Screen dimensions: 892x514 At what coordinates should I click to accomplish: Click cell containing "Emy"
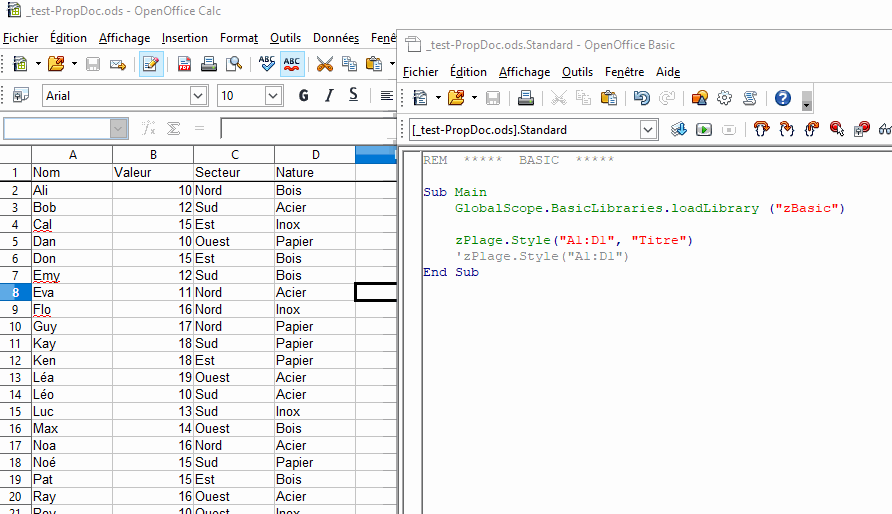click(x=72, y=275)
